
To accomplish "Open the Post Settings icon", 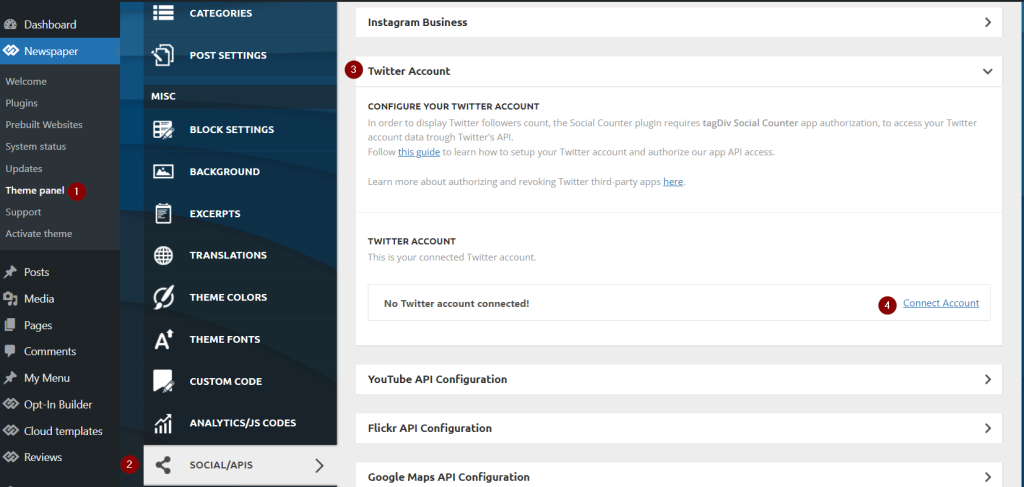I will (163, 55).
